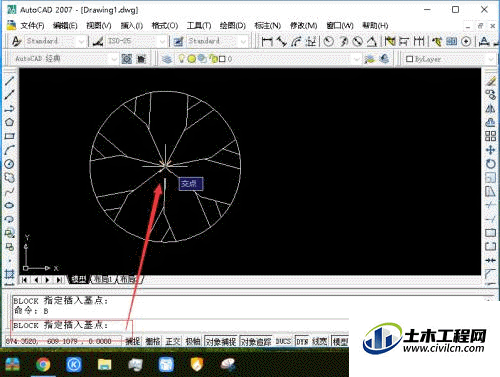500x377 pixels.
Task: Click the Text Style icon
Action: coord(16,41)
